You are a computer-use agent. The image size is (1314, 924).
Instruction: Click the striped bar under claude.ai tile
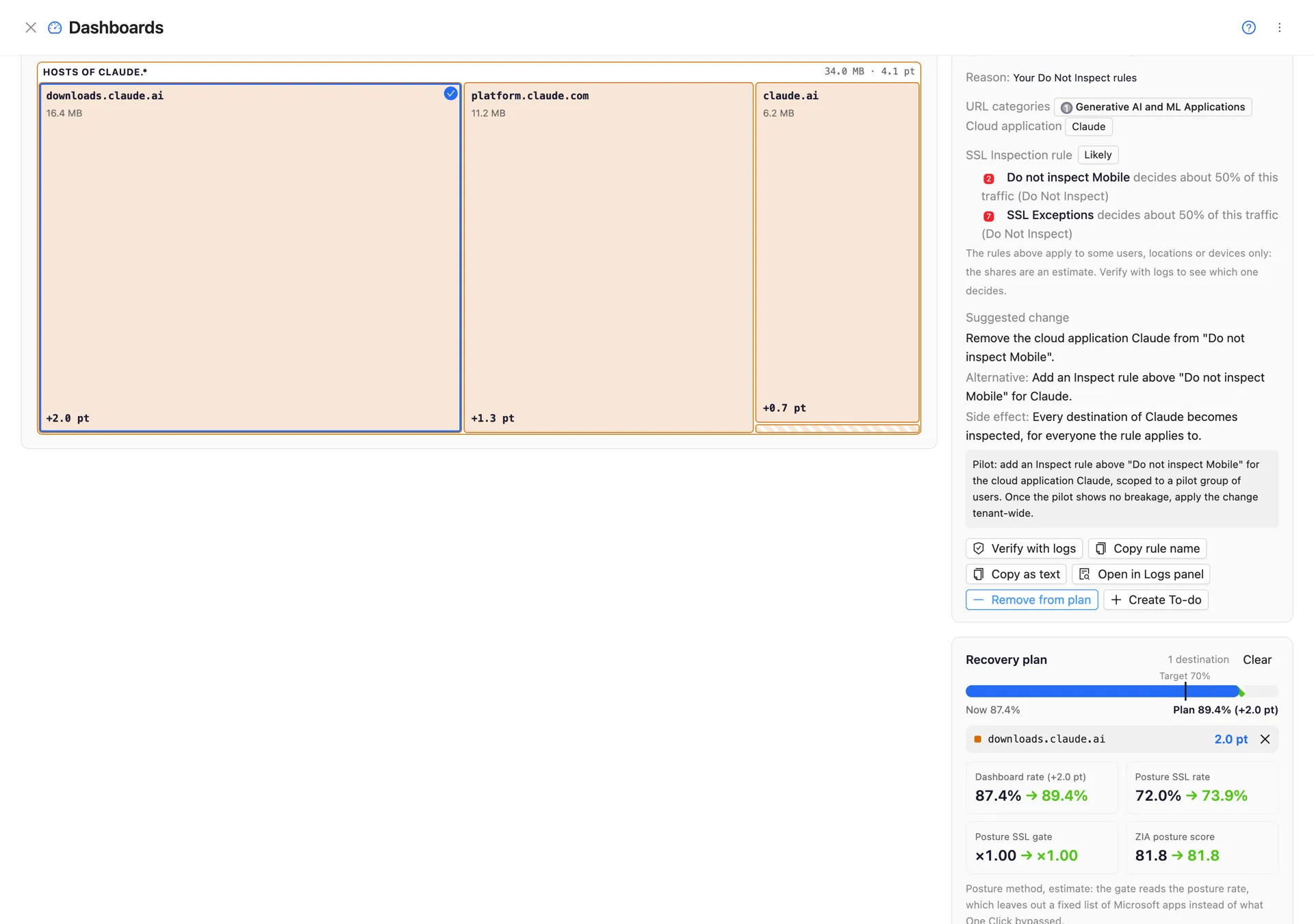point(837,428)
